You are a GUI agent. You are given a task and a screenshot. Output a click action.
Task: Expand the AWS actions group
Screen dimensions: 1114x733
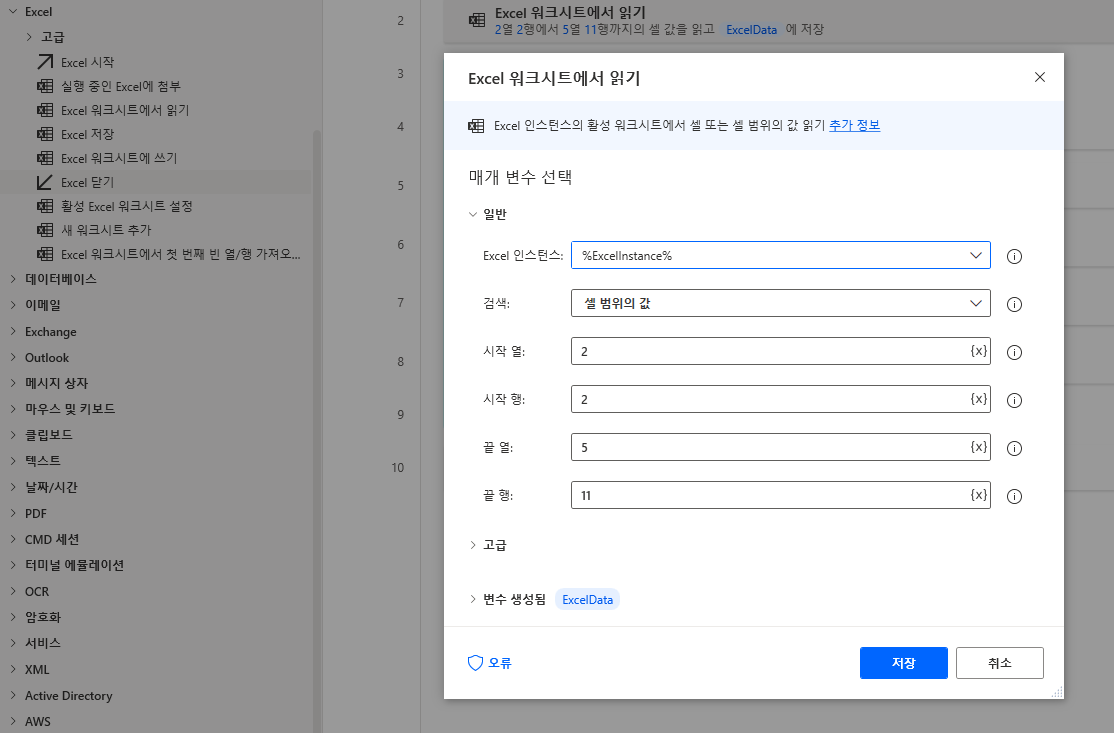click(13, 721)
